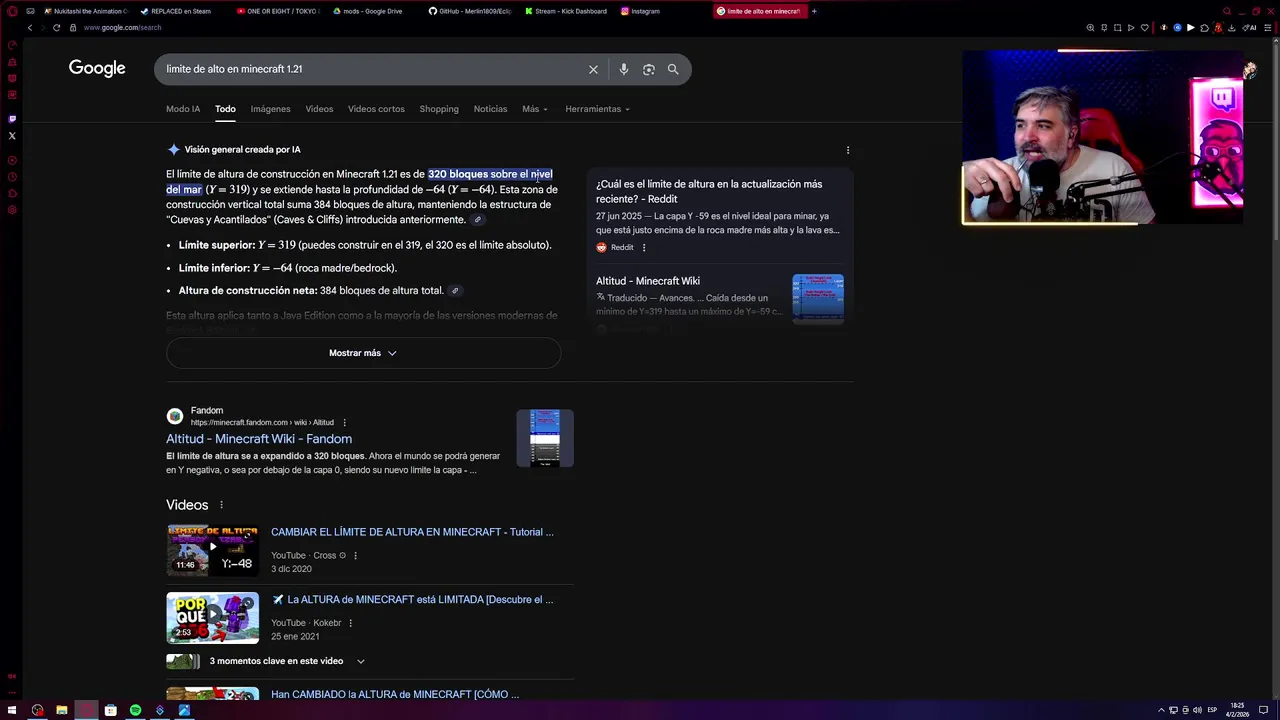The height and width of the screenshot is (720, 1280).
Task: Open new browser tab plus button
Action: click(814, 11)
